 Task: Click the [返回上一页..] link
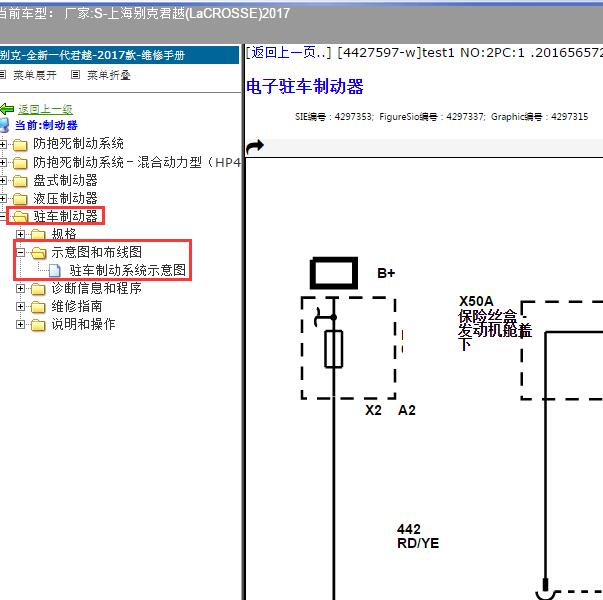[x=288, y=52]
